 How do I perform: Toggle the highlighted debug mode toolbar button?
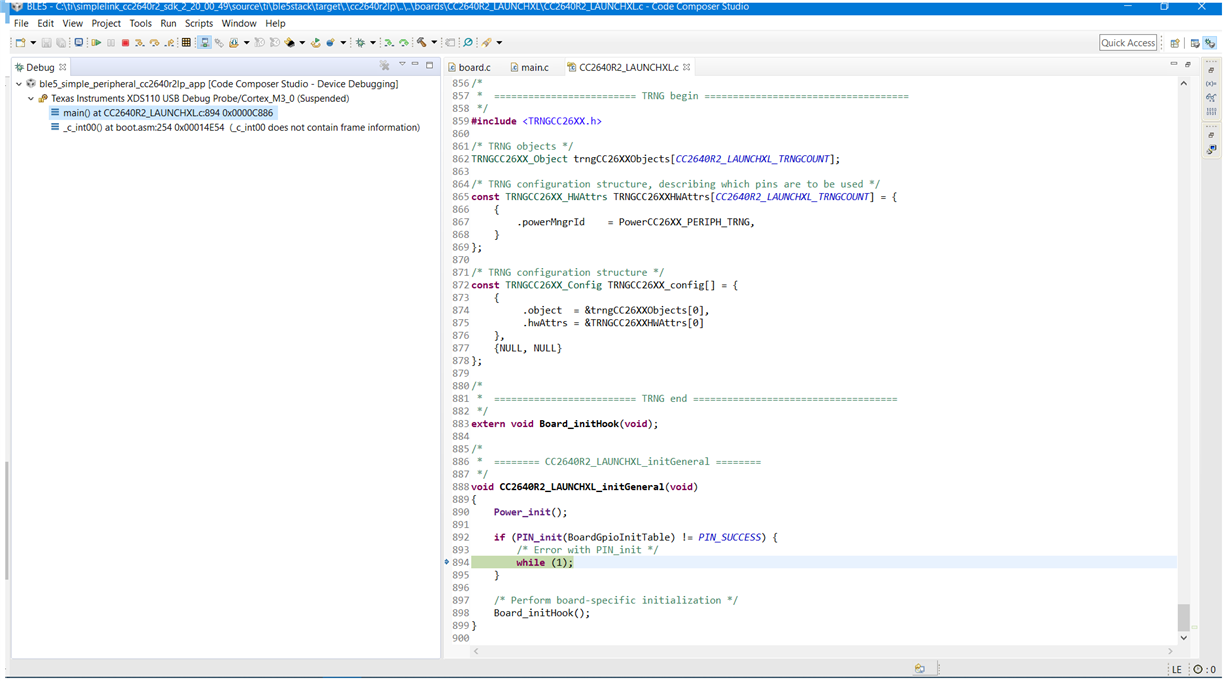(x=204, y=43)
